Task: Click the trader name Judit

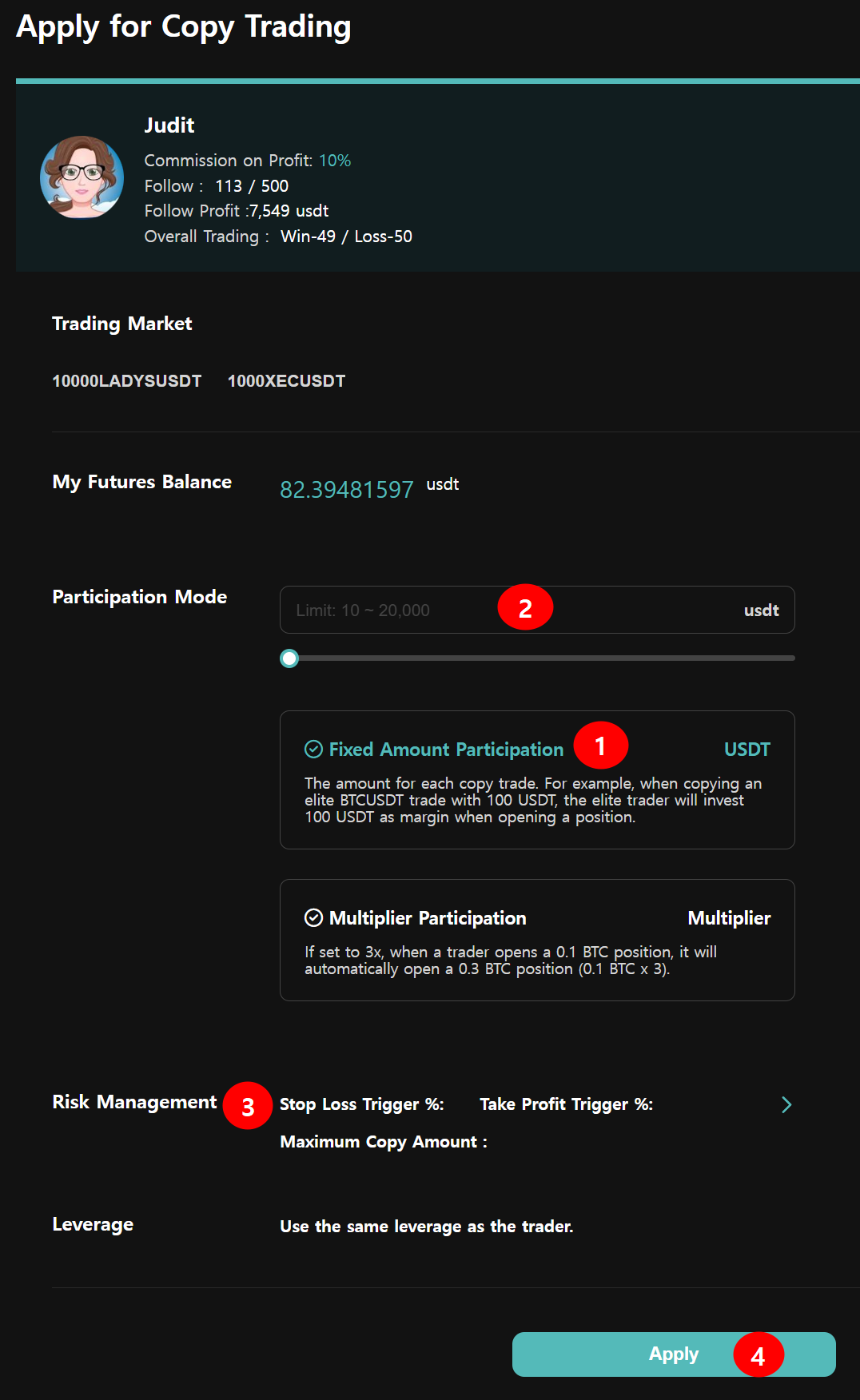Action: 169,125
